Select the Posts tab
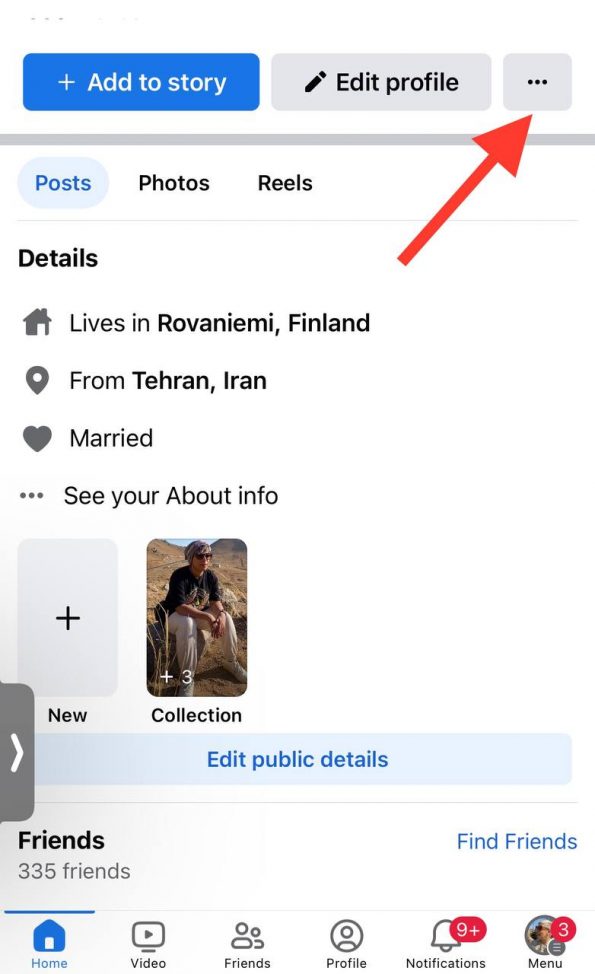Image resolution: width=595 pixels, height=974 pixels. (x=63, y=183)
